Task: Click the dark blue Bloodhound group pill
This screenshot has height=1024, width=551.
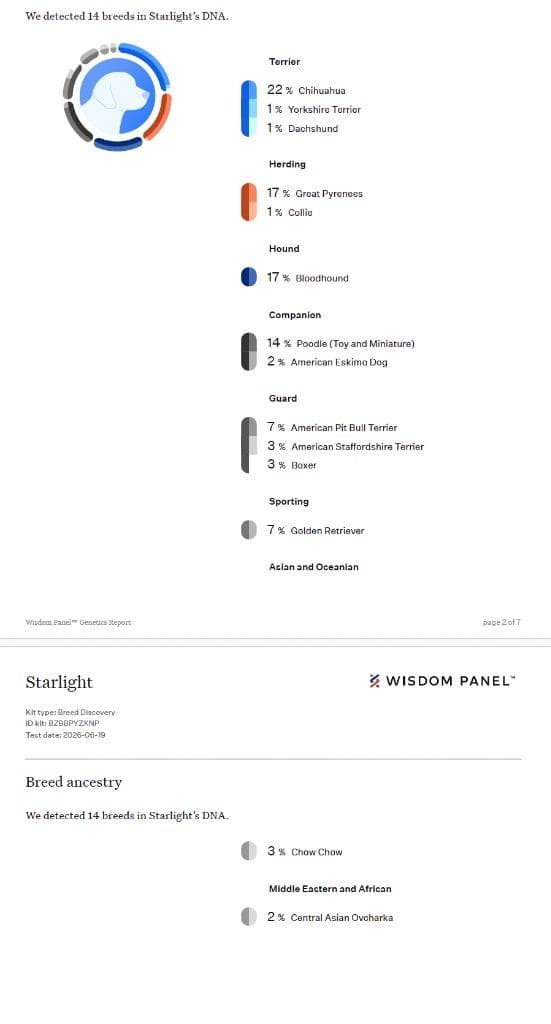Action: 249,277
